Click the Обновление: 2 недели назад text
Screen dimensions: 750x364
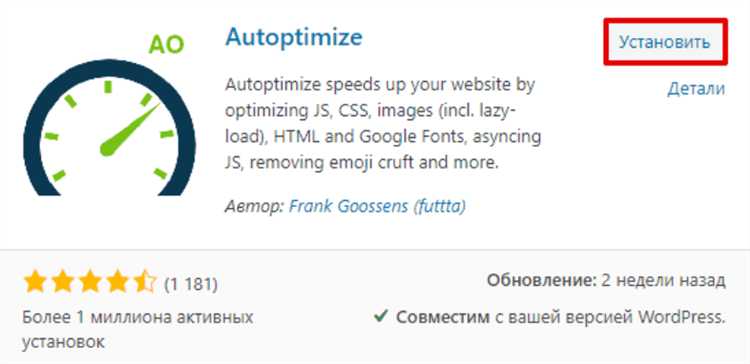(606, 280)
